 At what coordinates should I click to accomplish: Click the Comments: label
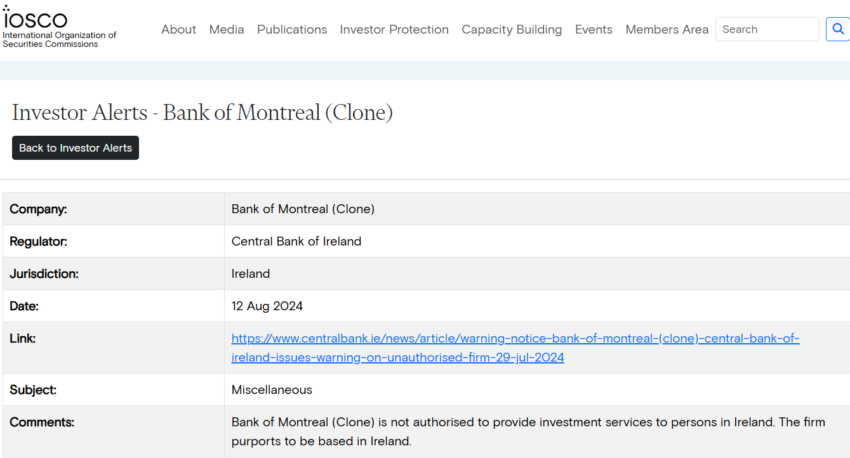click(x=42, y=422)
